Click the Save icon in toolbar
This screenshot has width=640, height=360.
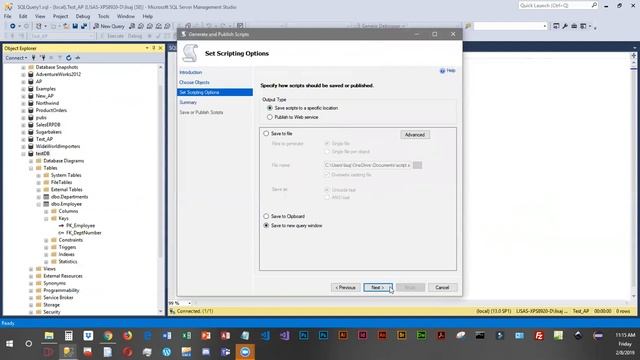tap(75, 26)
